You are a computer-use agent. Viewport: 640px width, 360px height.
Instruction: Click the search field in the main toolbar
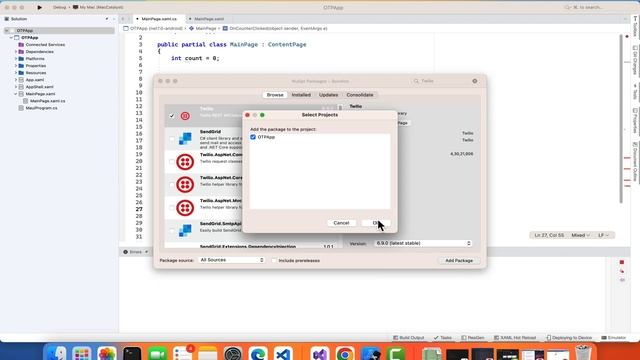588,7
